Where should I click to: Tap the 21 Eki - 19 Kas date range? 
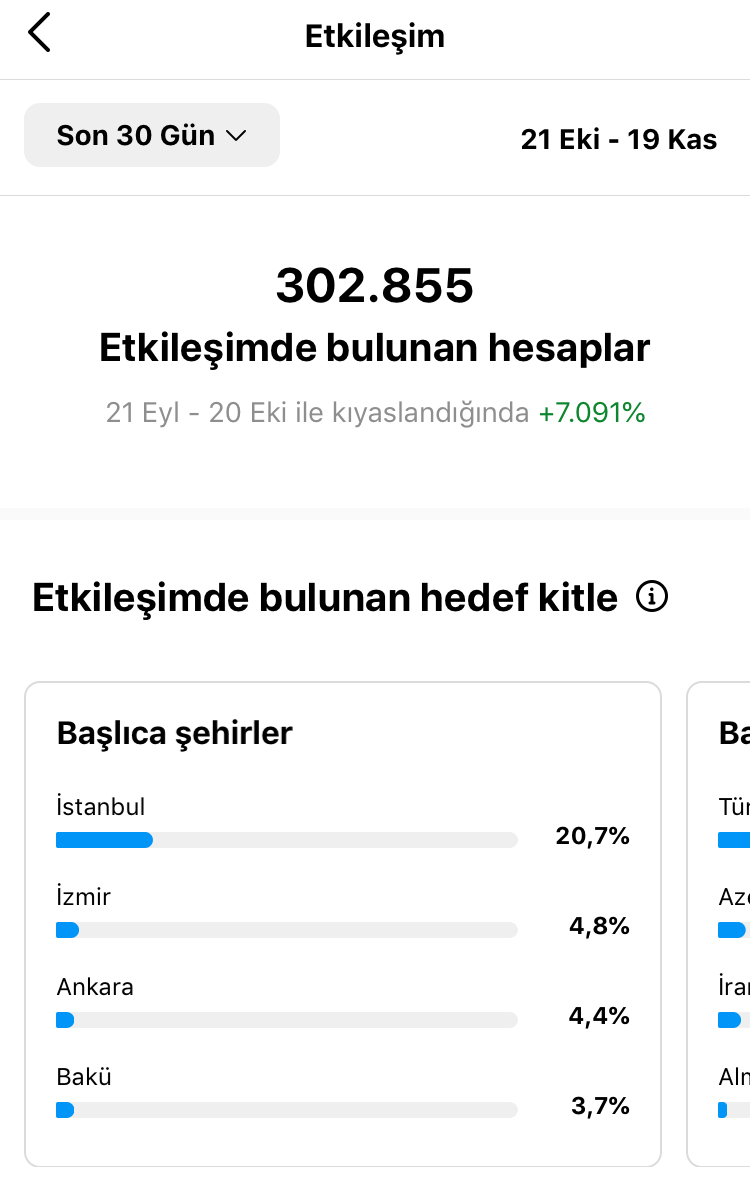tap(618, 139)
